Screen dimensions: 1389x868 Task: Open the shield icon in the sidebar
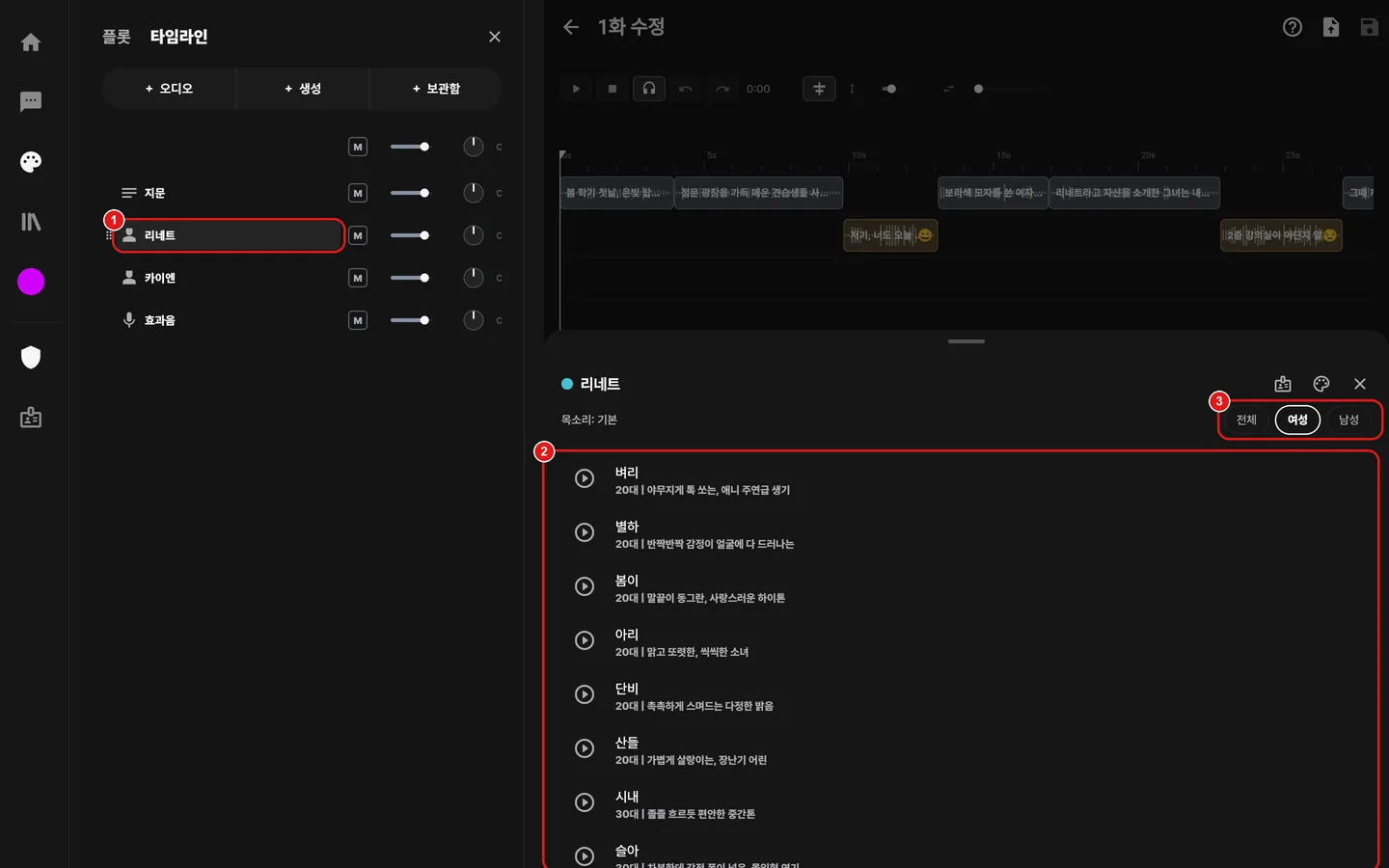31,358
